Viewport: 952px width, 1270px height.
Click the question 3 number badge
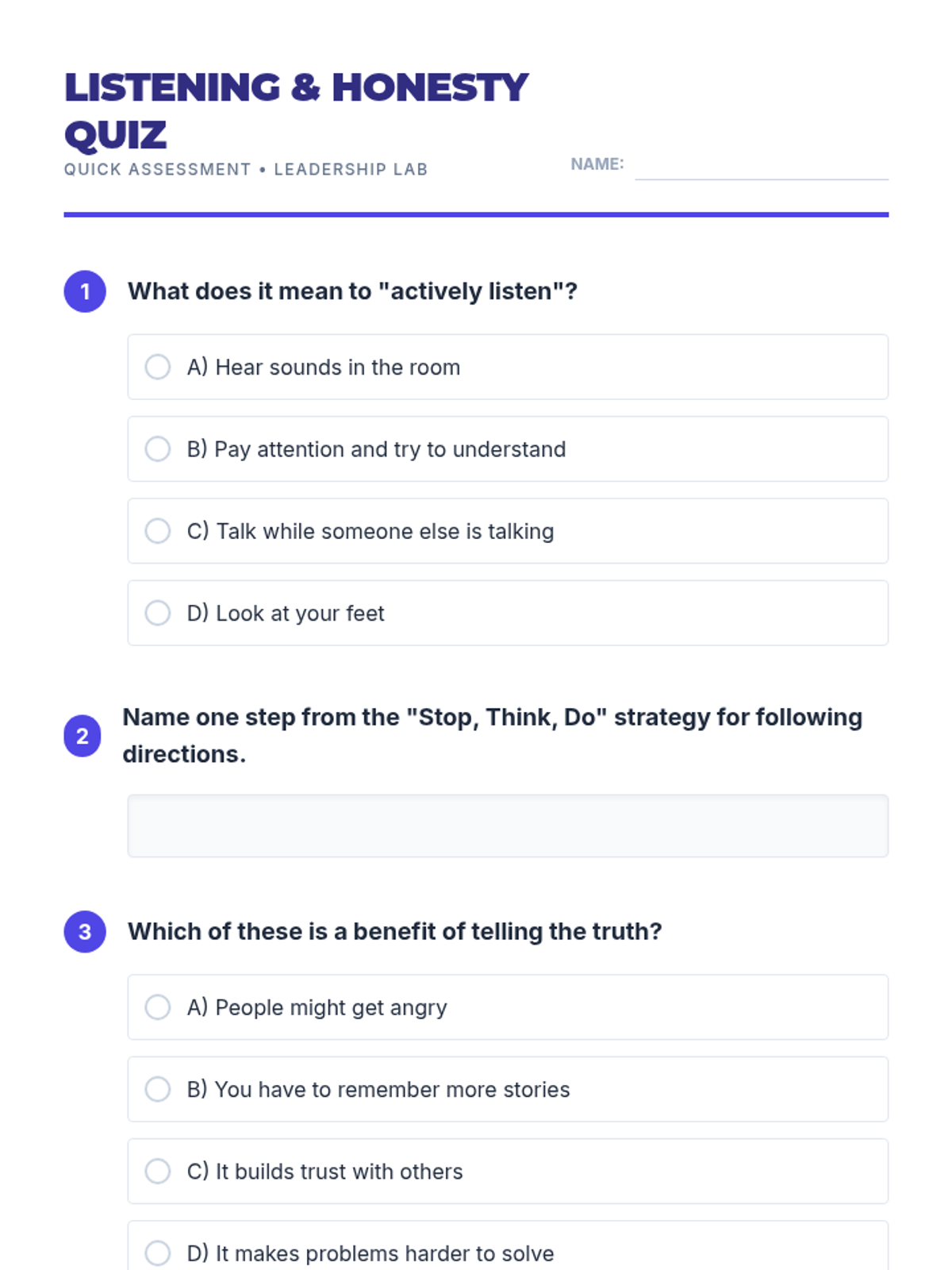coord(85,931)
